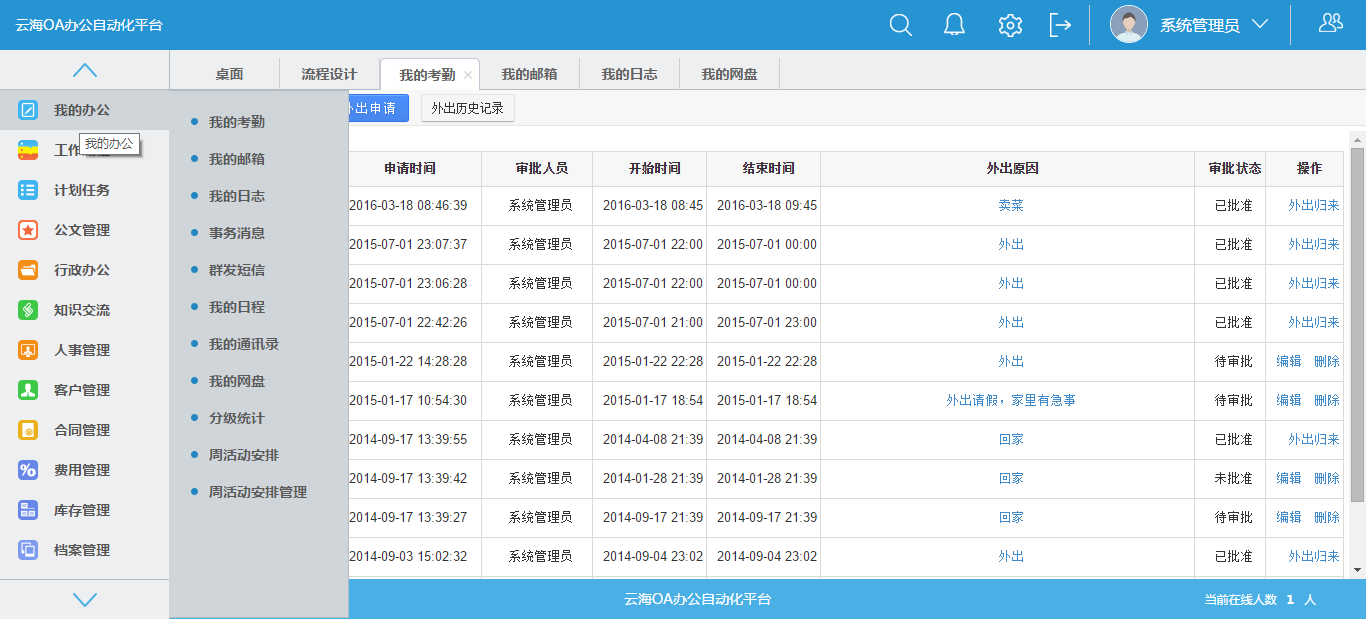Switch to 流程设计 tab
The width and height of the screenshot is (1366, 619).
[329, 74]
